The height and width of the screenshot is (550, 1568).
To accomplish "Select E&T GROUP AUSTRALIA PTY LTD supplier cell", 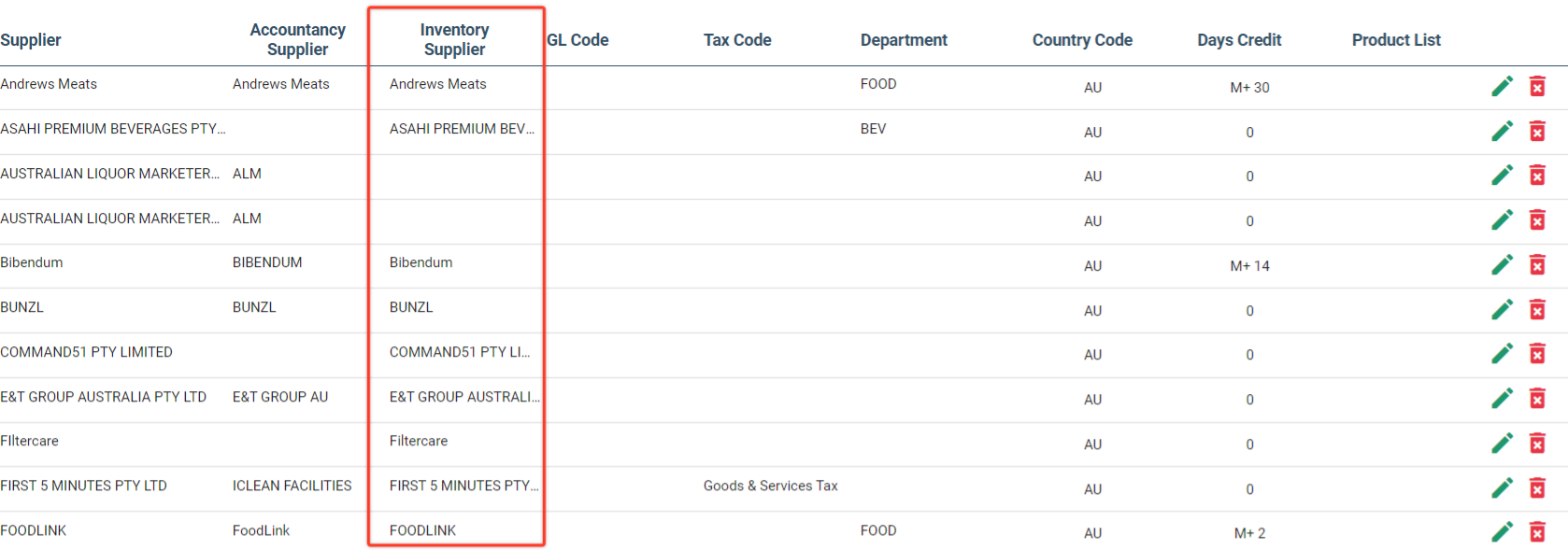I will (103, 397).
